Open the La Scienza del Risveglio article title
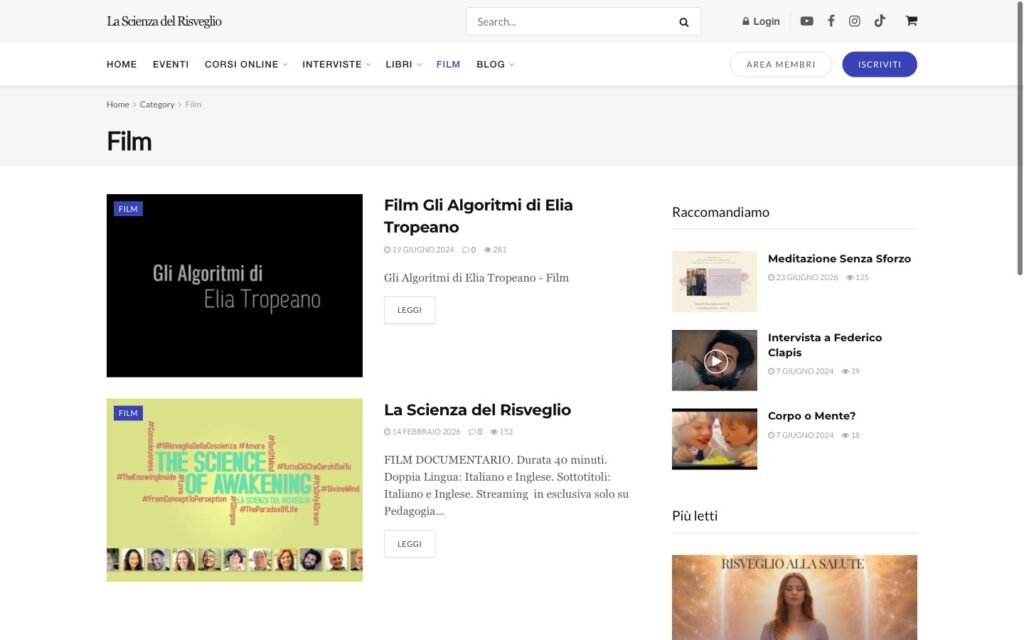 coord(477,409)
